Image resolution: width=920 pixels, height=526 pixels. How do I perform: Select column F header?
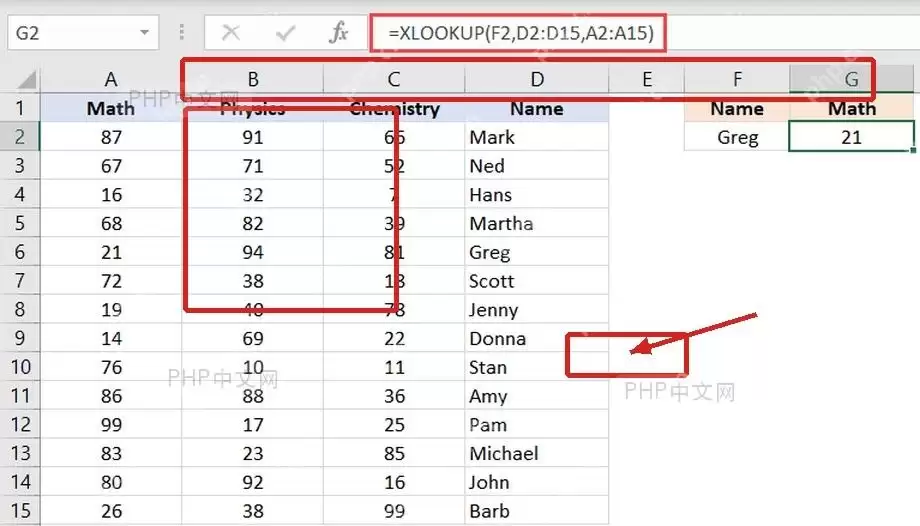point(737,79)
